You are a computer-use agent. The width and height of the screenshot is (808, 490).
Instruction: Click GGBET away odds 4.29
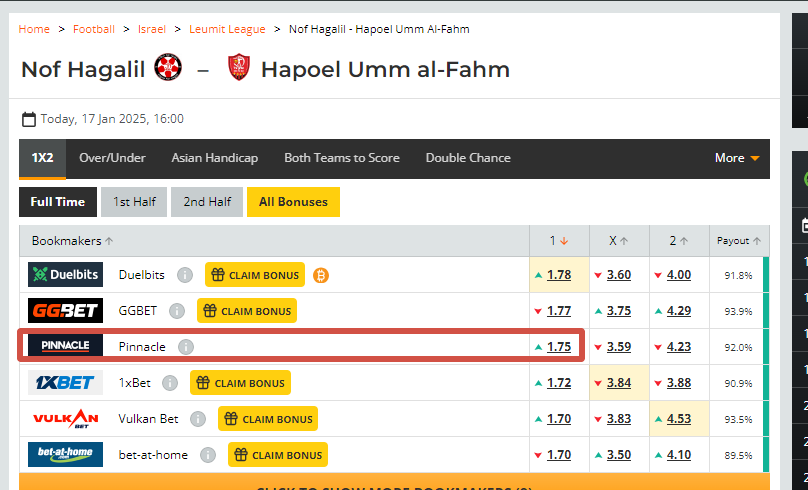[x=679, y=311]
